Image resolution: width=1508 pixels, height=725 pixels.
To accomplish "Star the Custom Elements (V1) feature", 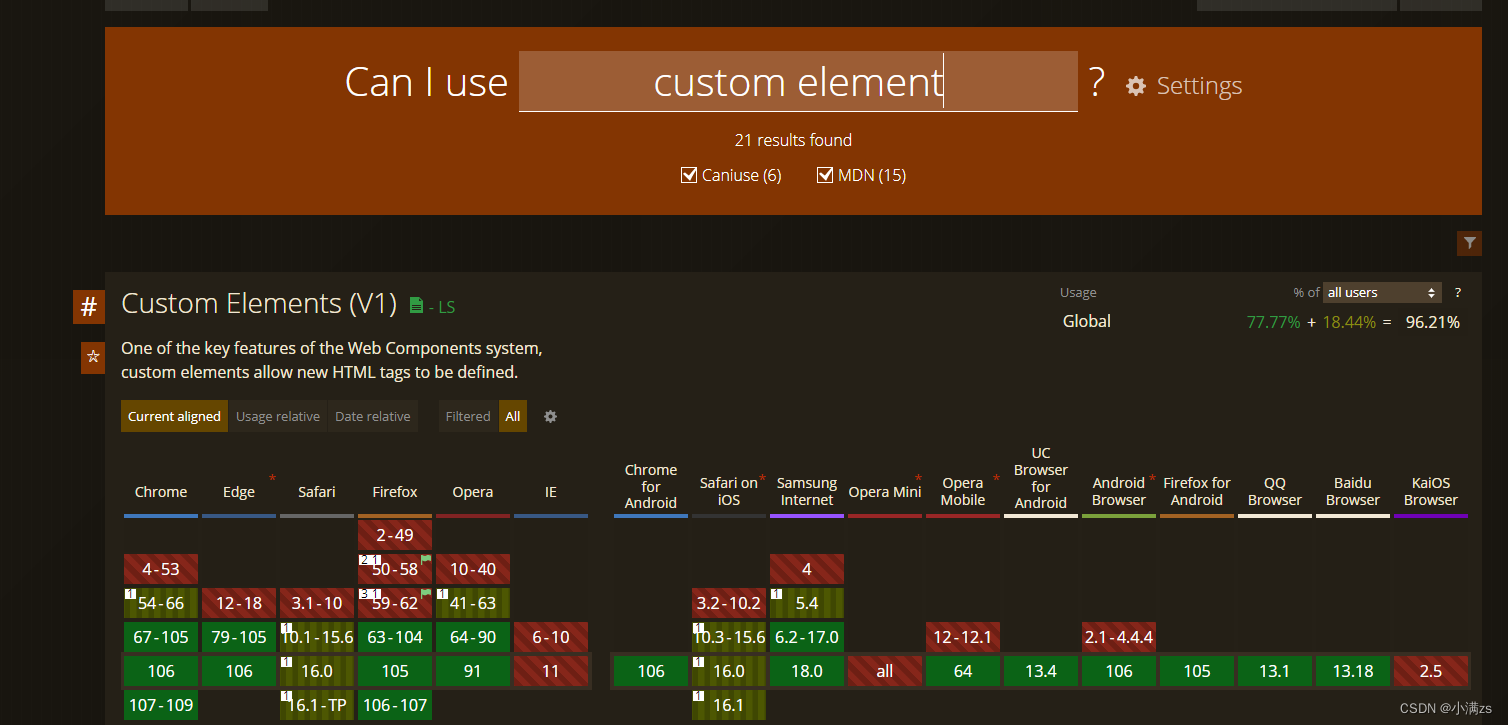I will pyautogui.click(x=92, y=357).
